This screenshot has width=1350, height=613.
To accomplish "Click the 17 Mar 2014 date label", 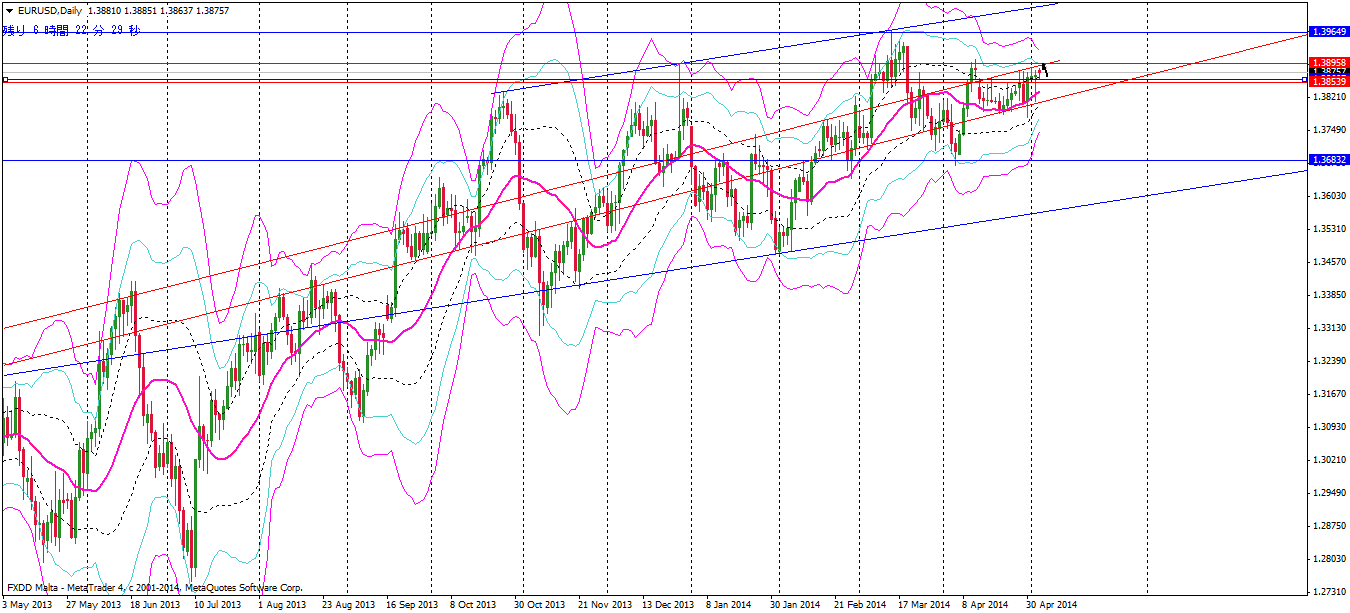I will pos(924,605).
